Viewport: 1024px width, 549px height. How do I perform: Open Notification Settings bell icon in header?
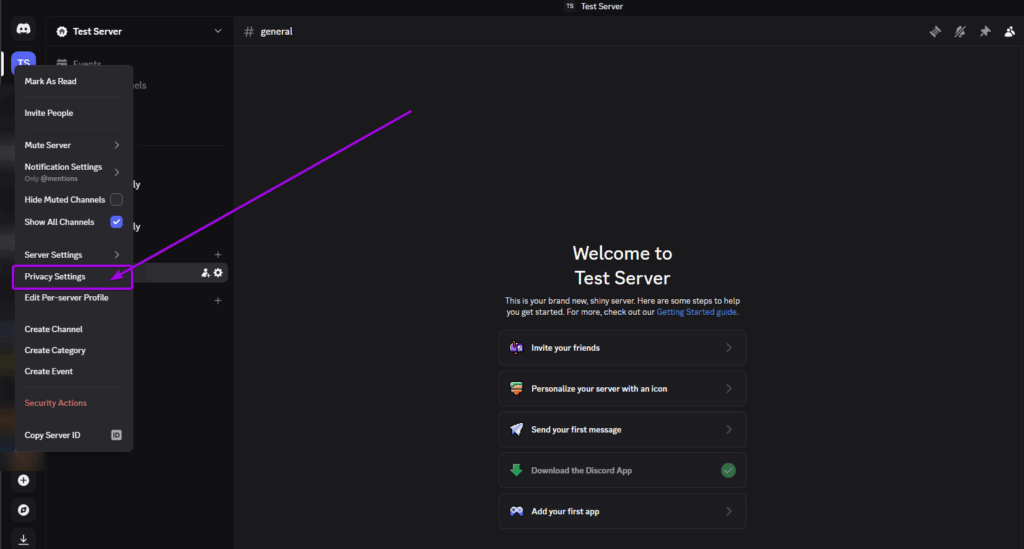[960, 31]
